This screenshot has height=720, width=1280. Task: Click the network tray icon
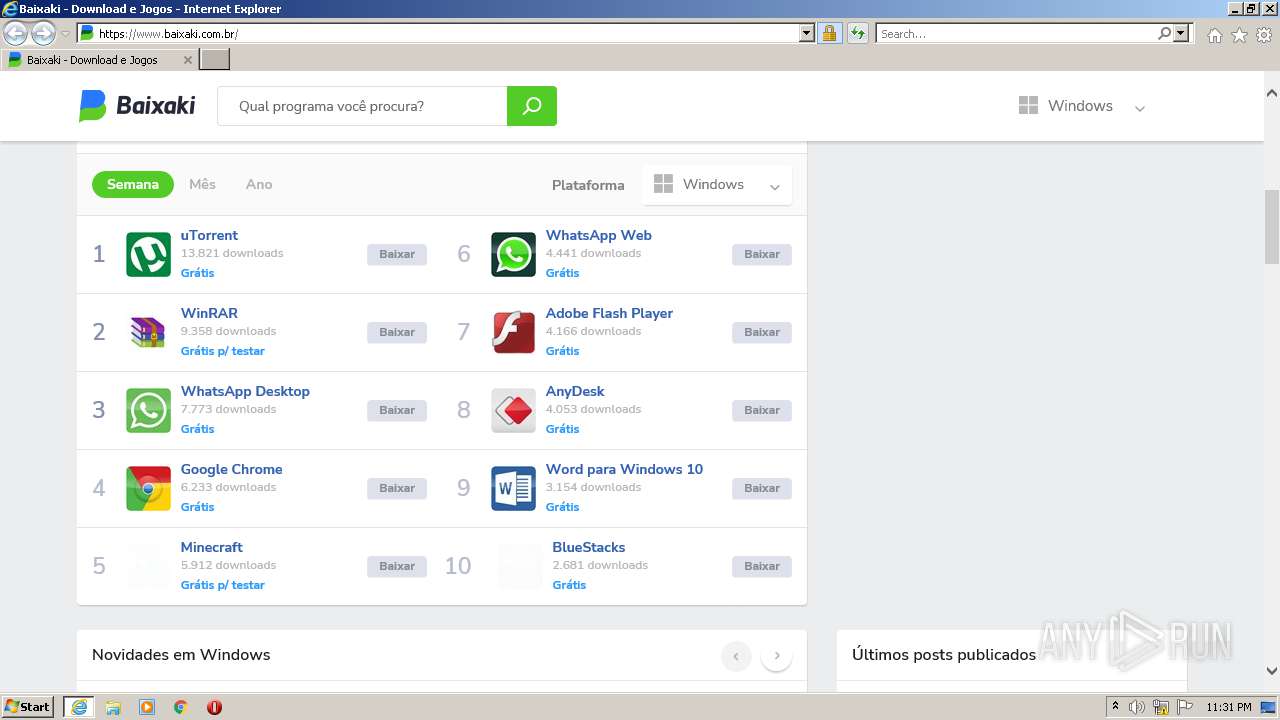[1161, 707]
